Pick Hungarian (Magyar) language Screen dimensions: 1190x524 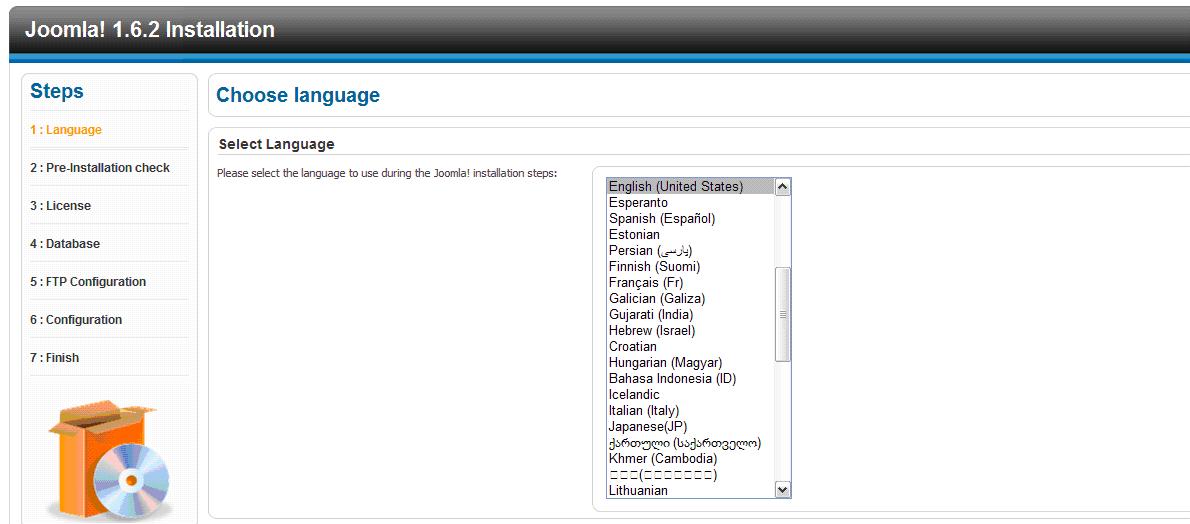(x=691, y=362)
